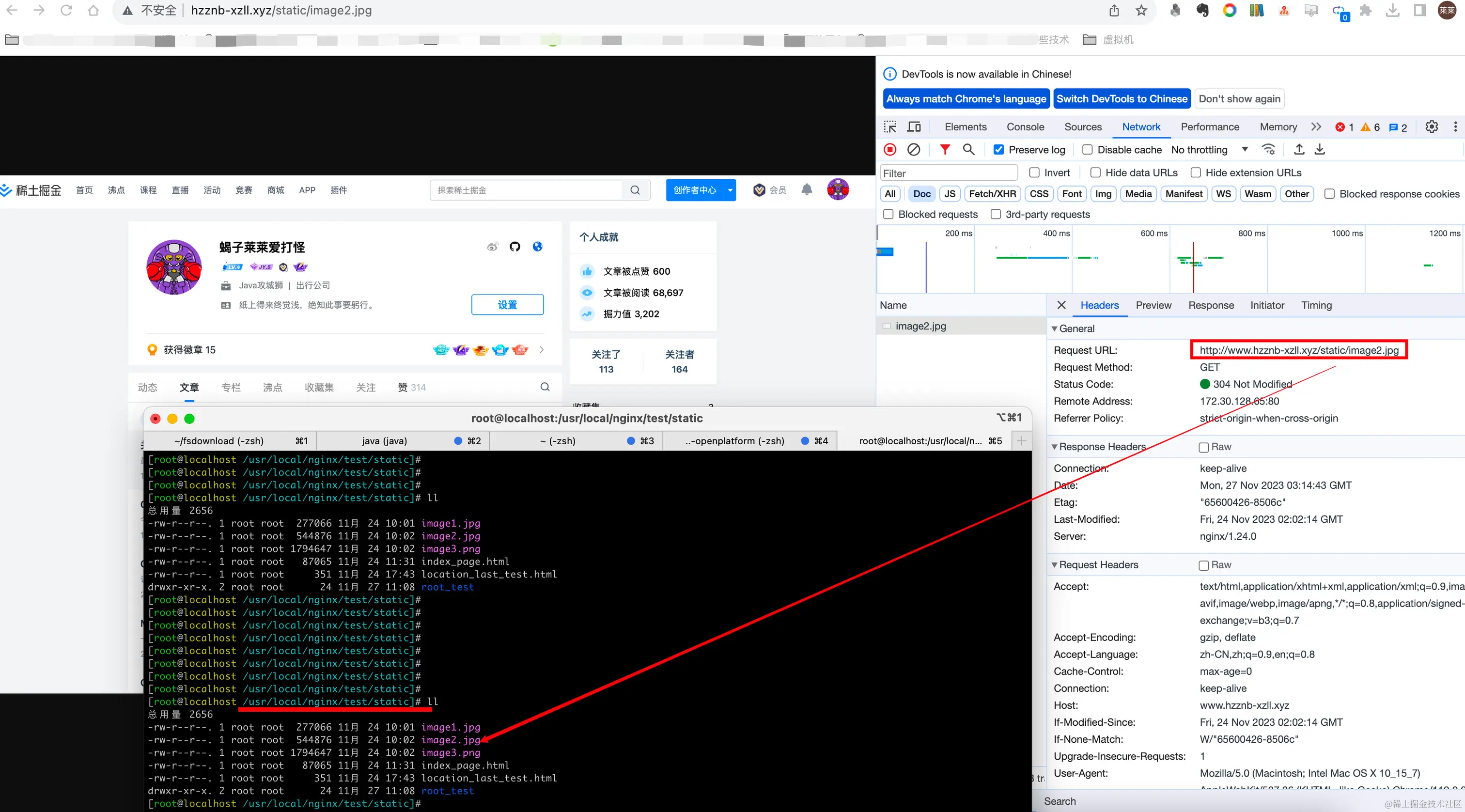
Task: Uncheck the Preserve log checkbox
Action: tap(998, 150)
